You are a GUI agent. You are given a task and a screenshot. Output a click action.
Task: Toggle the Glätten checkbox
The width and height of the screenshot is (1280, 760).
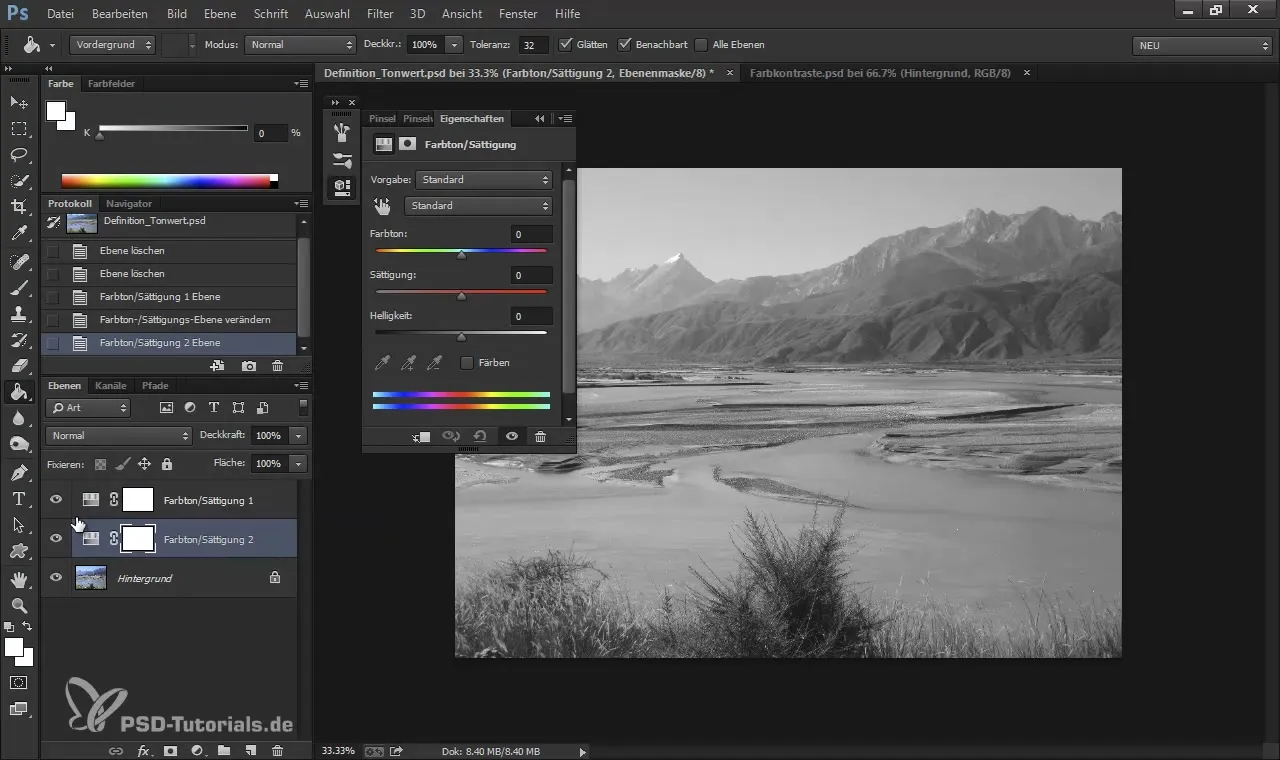coord(566,45)
